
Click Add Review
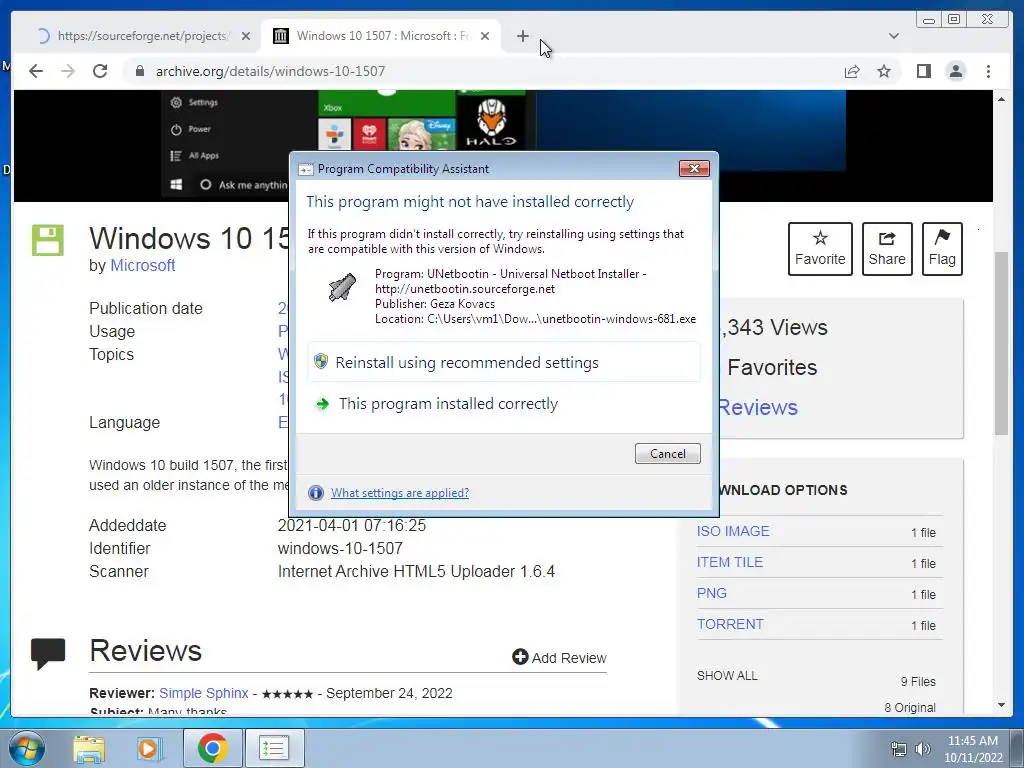(x=560, y=658)
